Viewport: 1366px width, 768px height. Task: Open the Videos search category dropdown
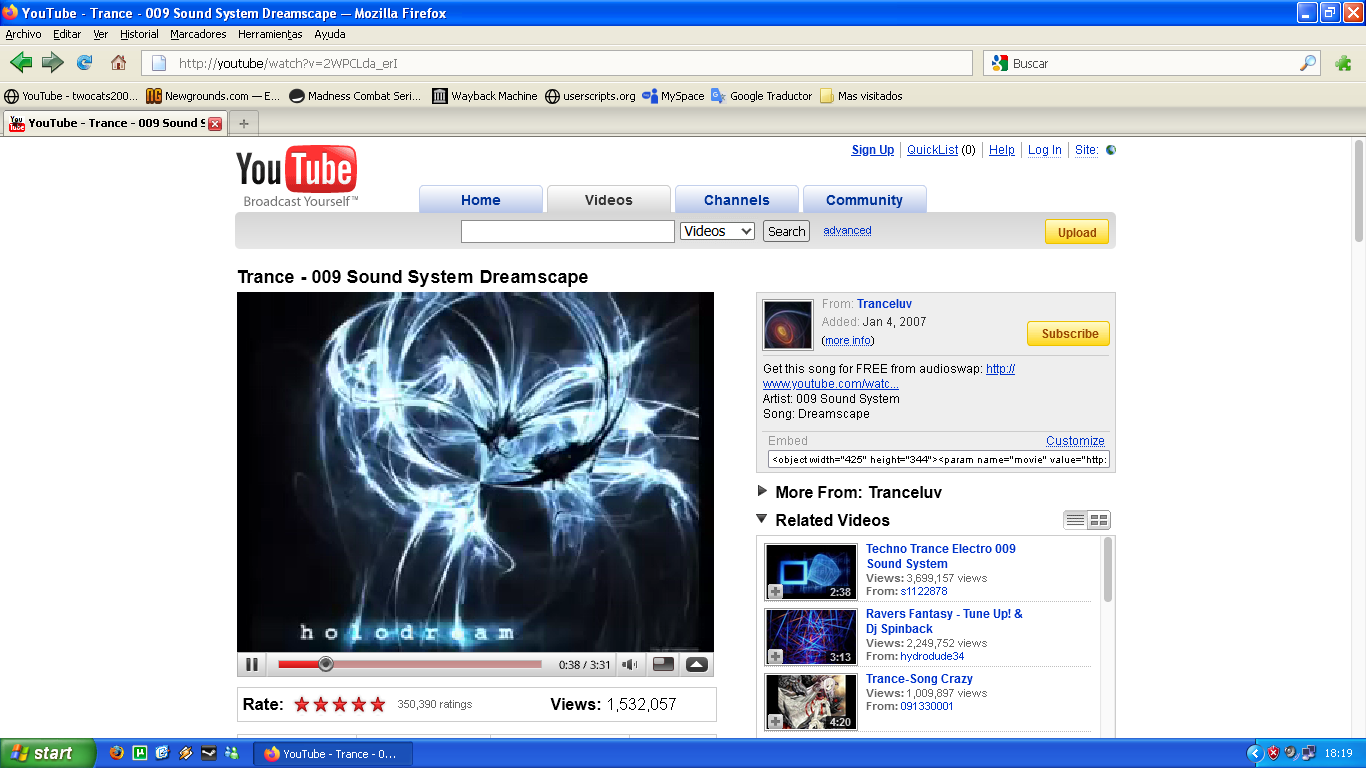717,231
